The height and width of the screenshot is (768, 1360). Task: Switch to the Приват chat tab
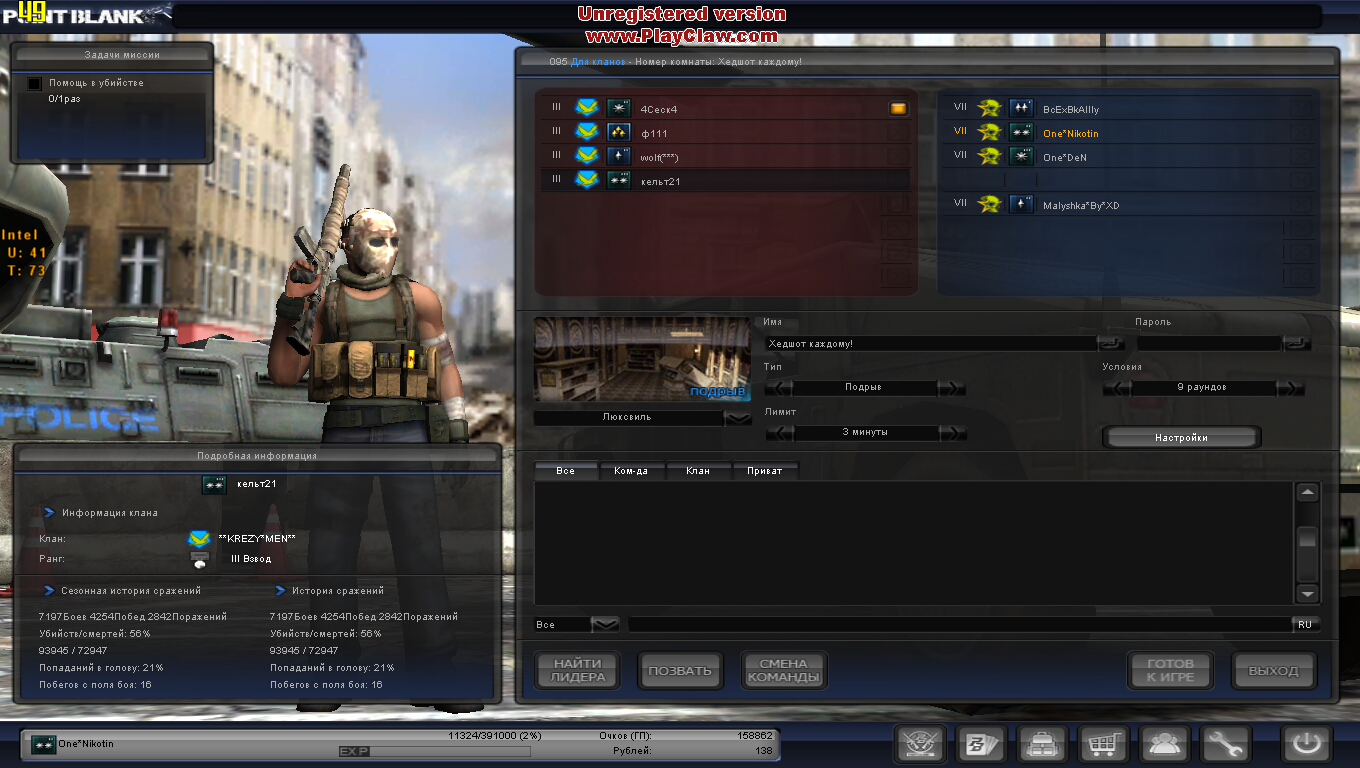coord(765,471)
